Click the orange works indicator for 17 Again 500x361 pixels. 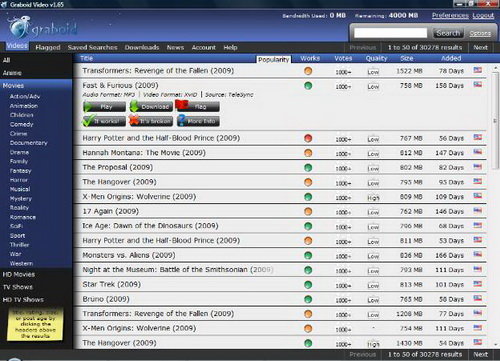[x=308, y=211]
